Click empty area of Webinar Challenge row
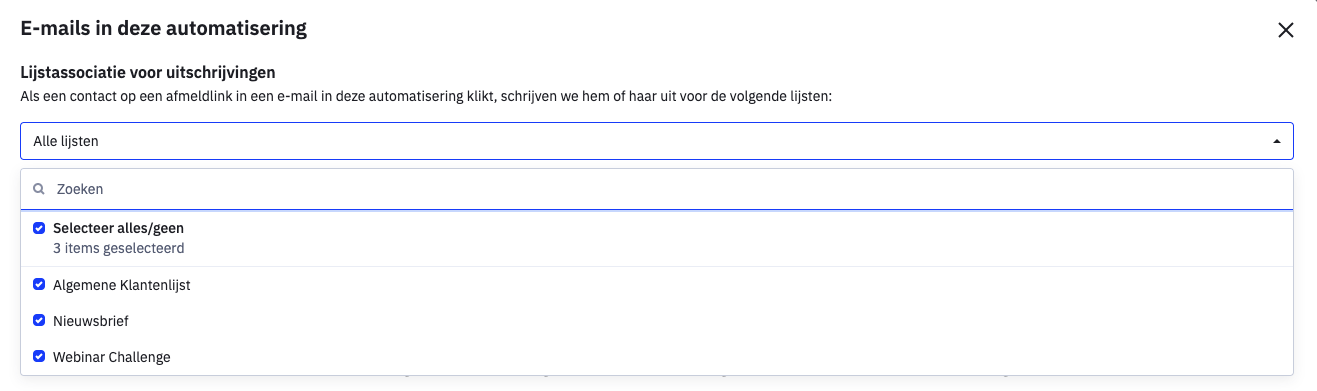Image resolution: width=1317 pixels, height=391 pixels. point(730,357)
